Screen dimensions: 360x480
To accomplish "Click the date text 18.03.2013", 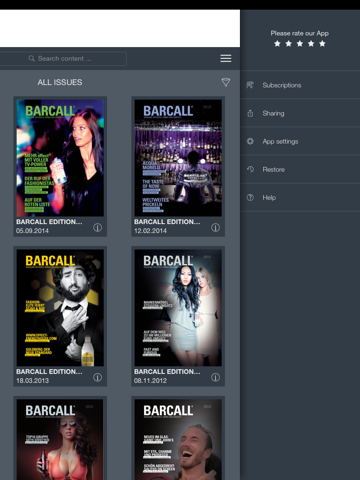I will pos(32,380).
